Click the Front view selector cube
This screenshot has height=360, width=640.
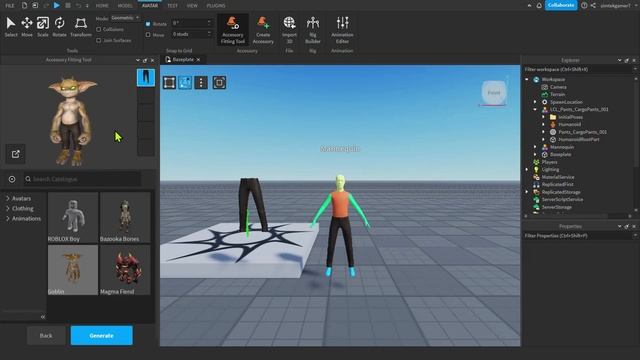click(x=493, y=93)
